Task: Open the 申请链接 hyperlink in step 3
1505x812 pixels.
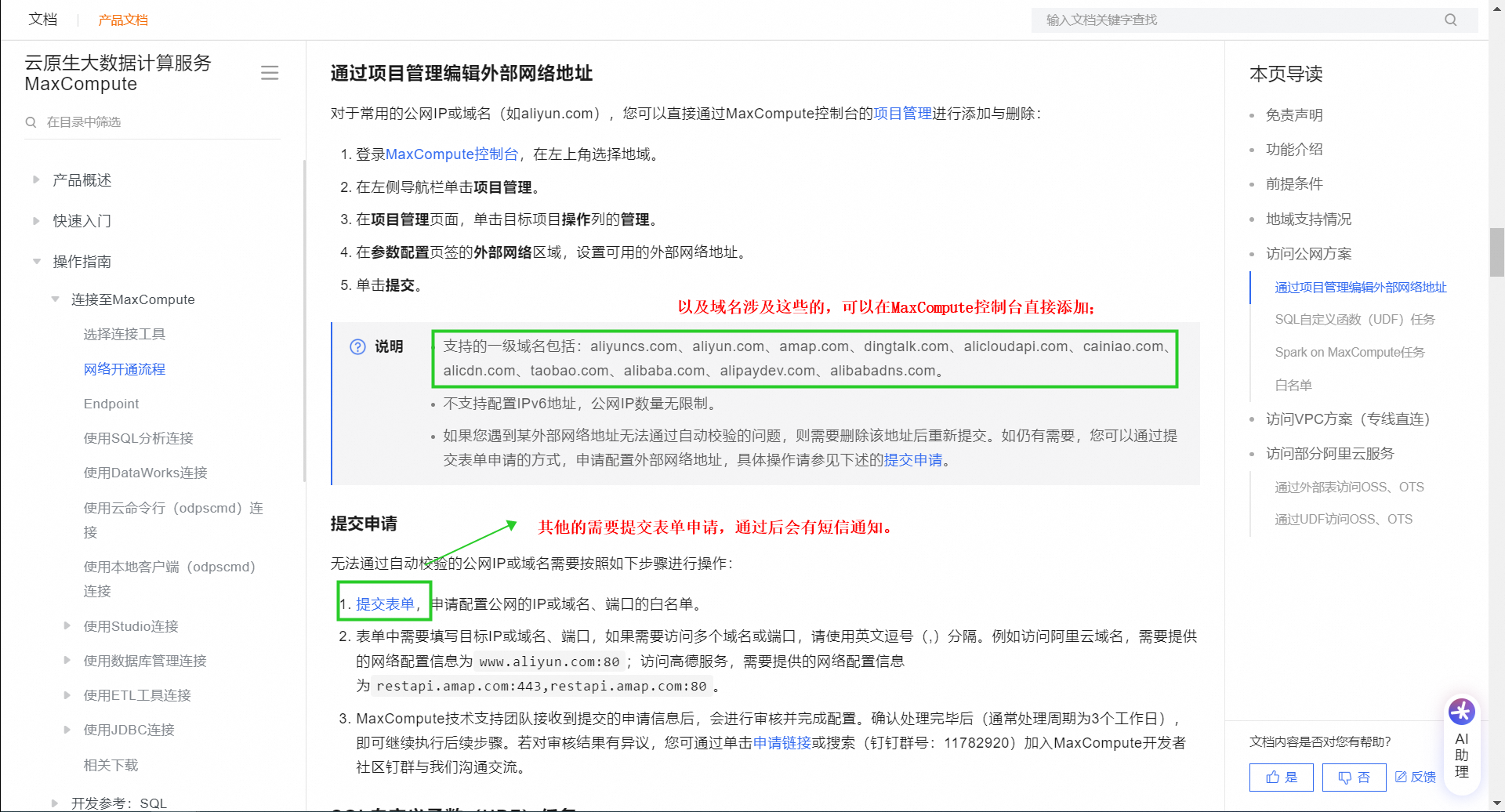Action: [782, 743]
